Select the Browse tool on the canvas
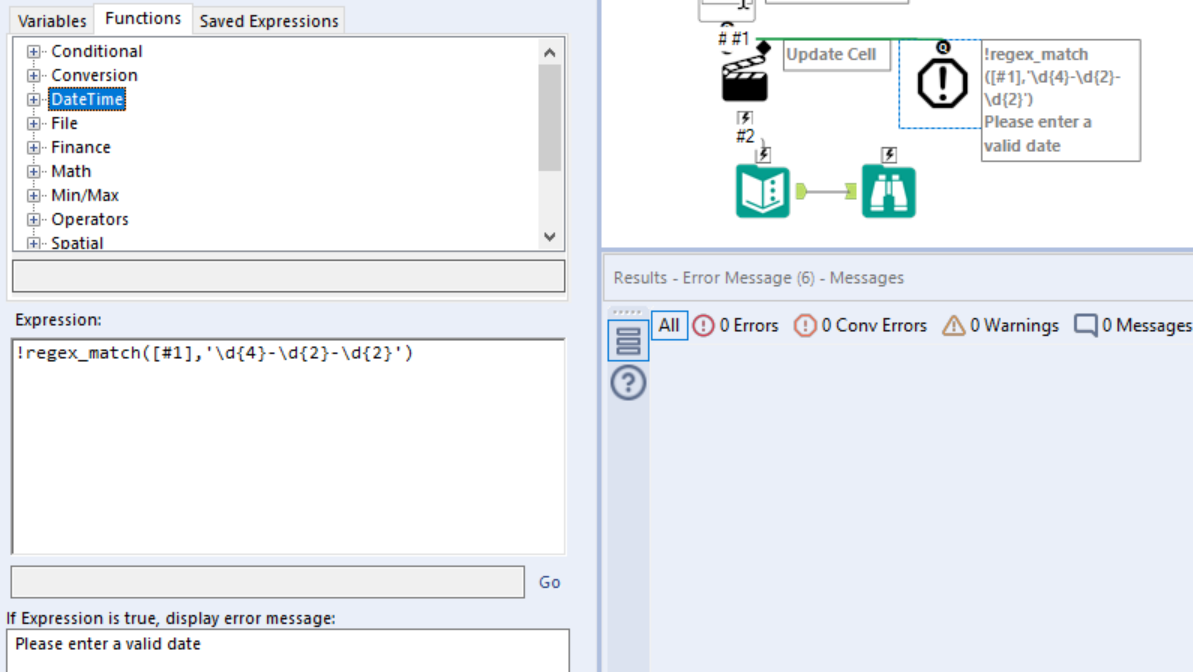Viewport: 1193px width, 672px height. point(888,190)
